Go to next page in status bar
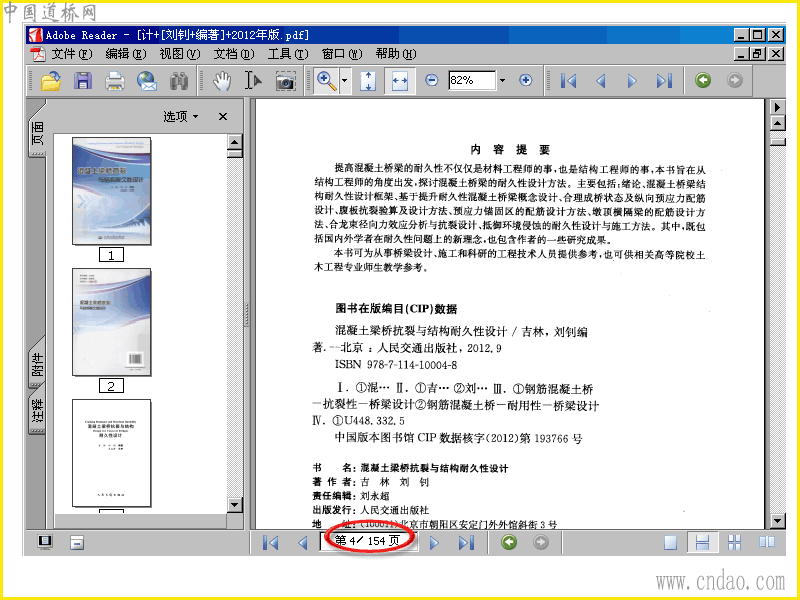The height and width of the screenshot is (600, 800). tap(434, 543)
